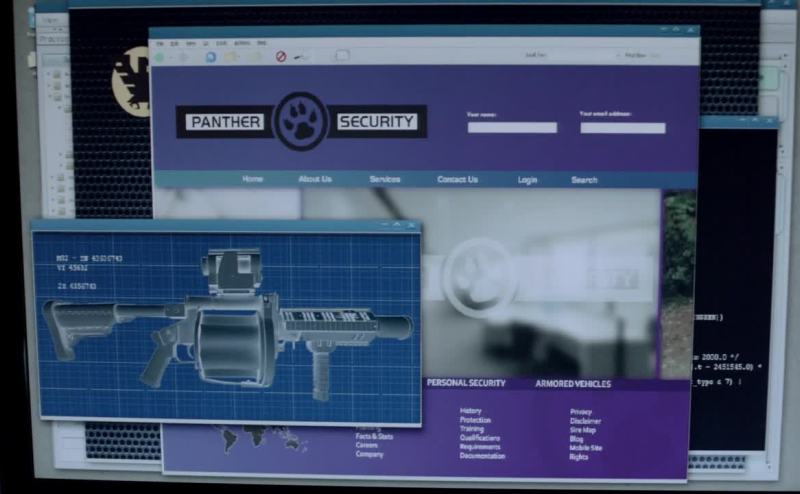
Task: Click the Panther Security paw logo
Action: 301,122
